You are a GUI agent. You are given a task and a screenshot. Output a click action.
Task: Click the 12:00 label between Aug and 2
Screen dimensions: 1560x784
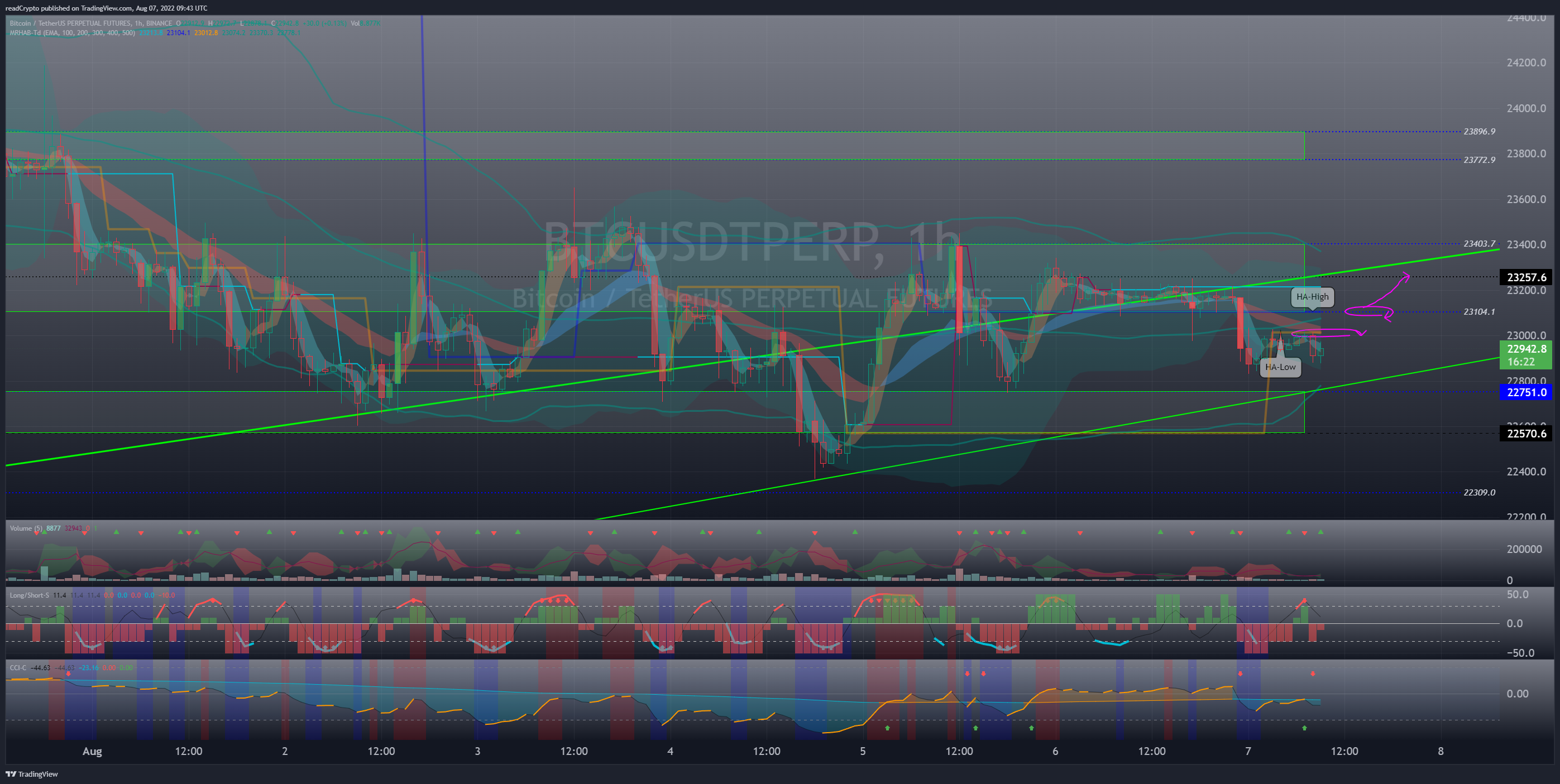[188, 751]
